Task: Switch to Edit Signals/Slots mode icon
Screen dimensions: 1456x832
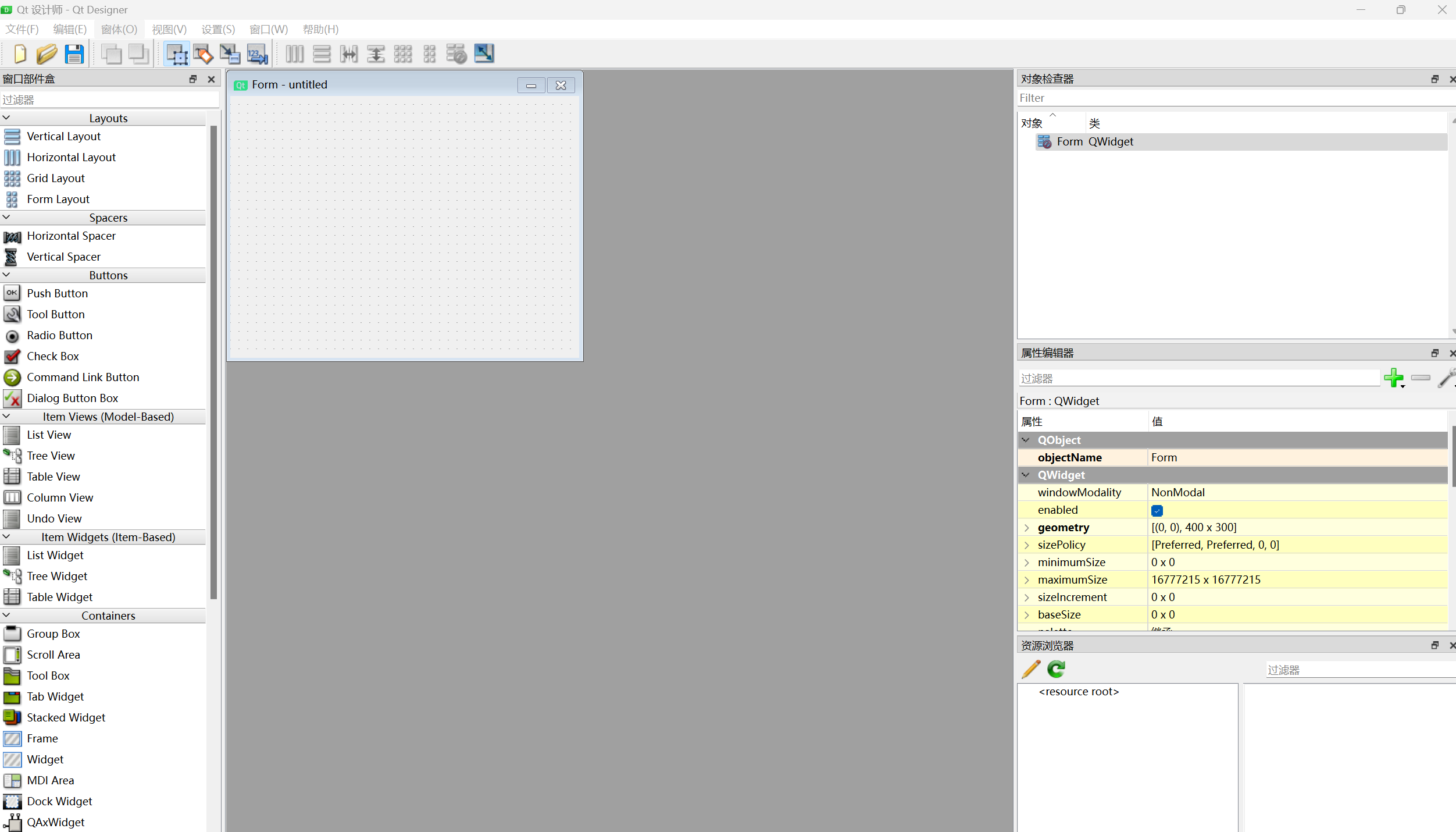Action: pos(203,54)
